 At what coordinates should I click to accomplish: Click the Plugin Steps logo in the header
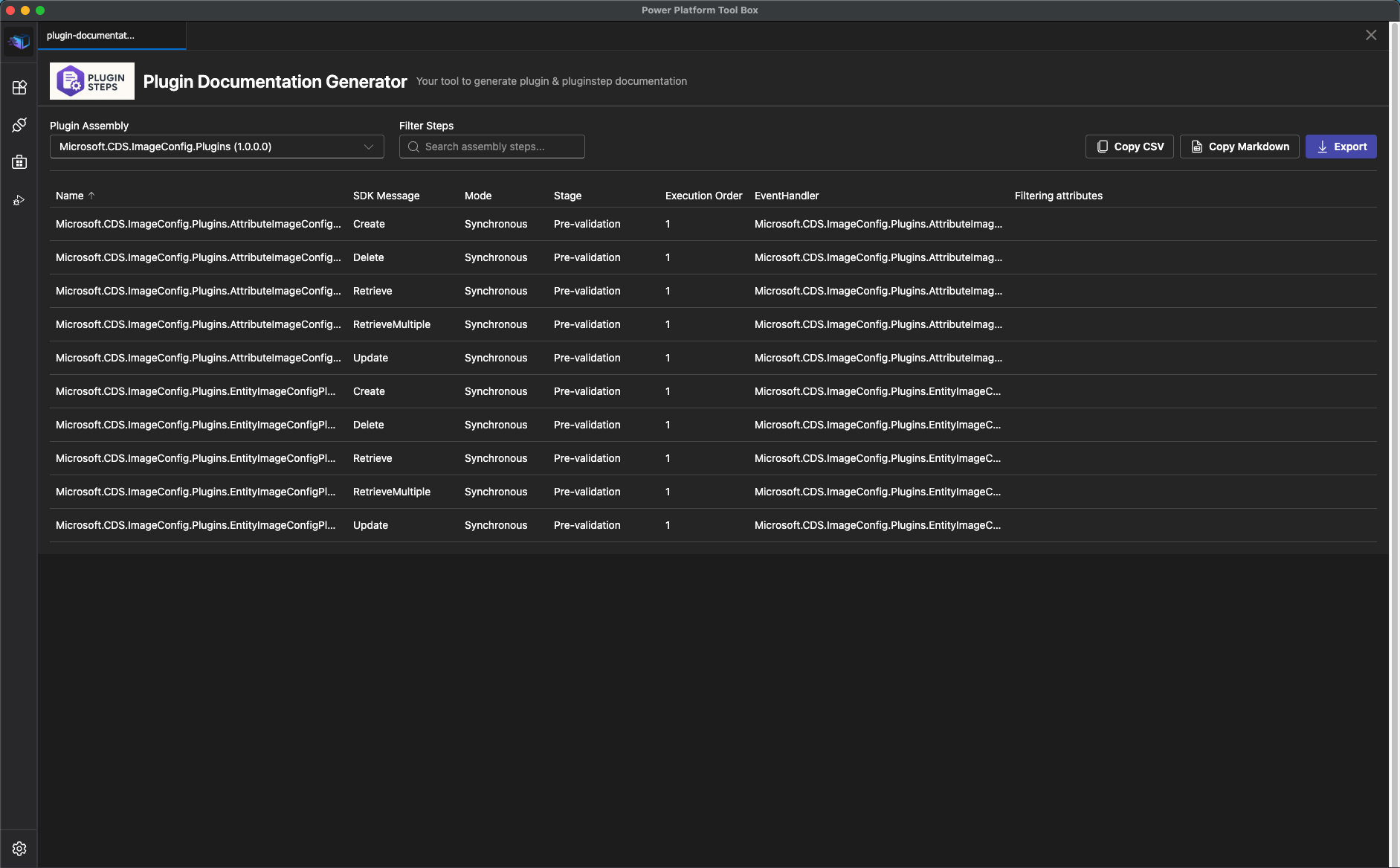click(91, 80)
